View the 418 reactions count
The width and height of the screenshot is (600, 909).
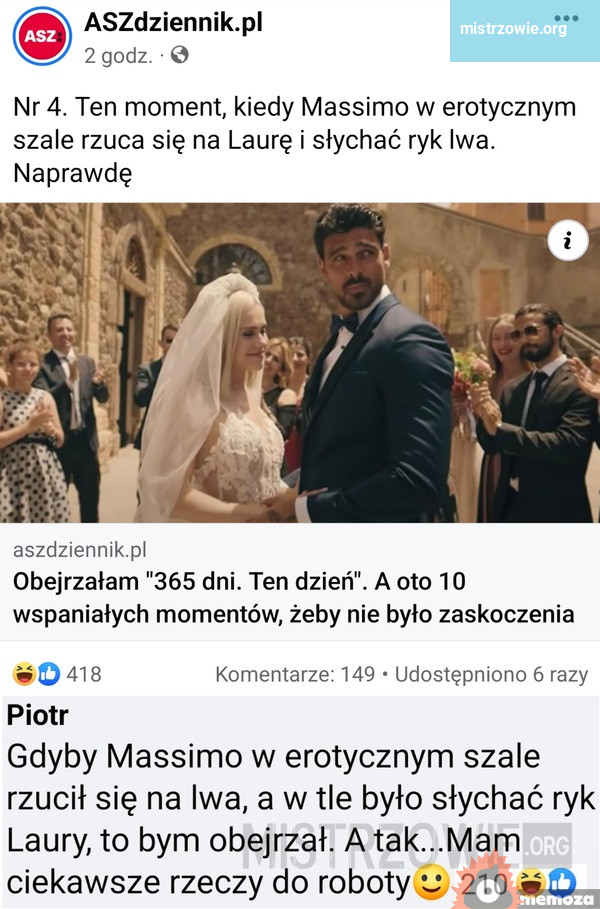84,674
